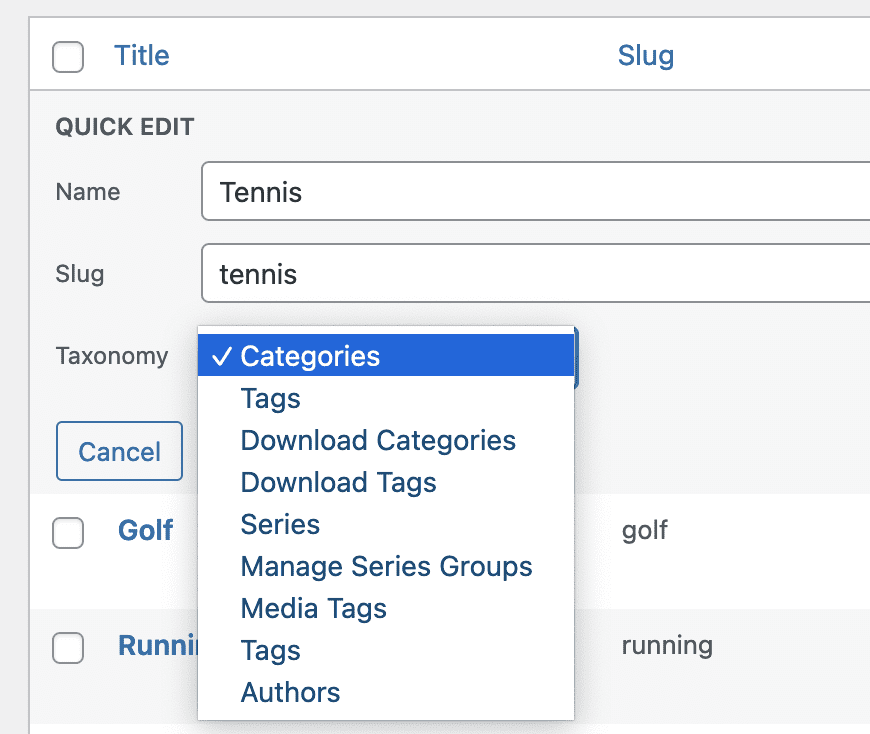
Task: Choose the selected Categories option
Action: coord(386,356)
